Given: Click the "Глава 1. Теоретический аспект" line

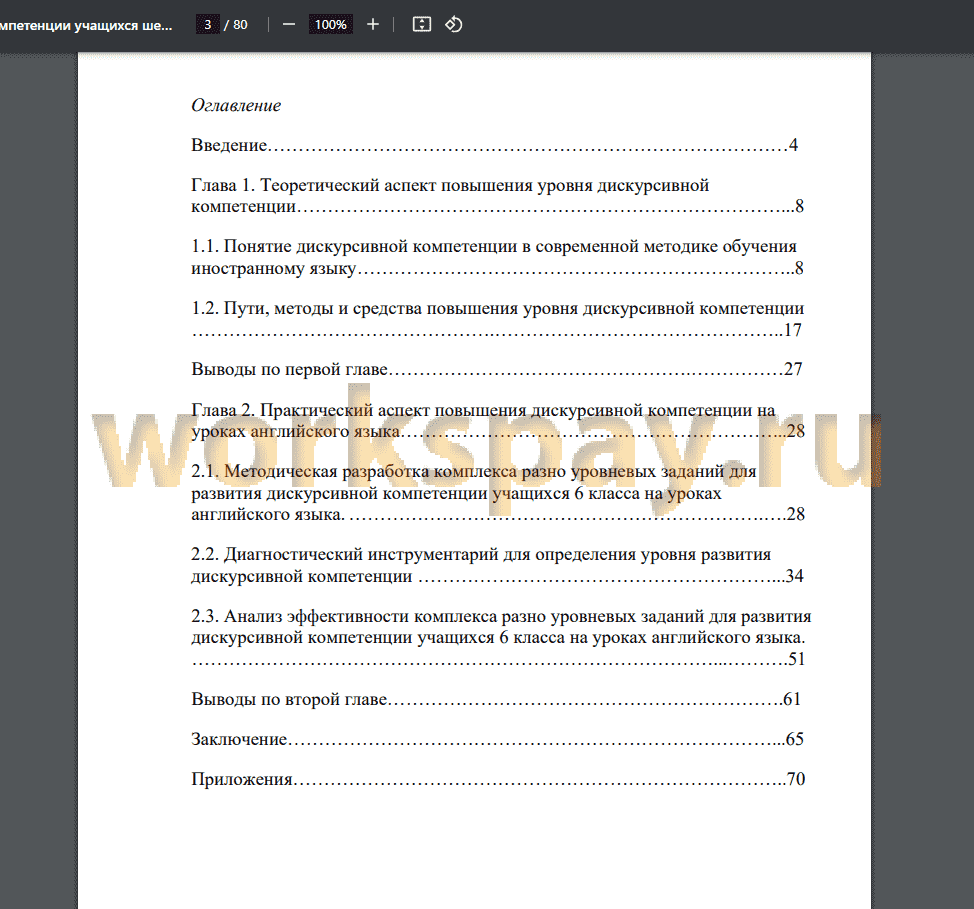Looking at the screenshot, I should click(x=498, y=196).
